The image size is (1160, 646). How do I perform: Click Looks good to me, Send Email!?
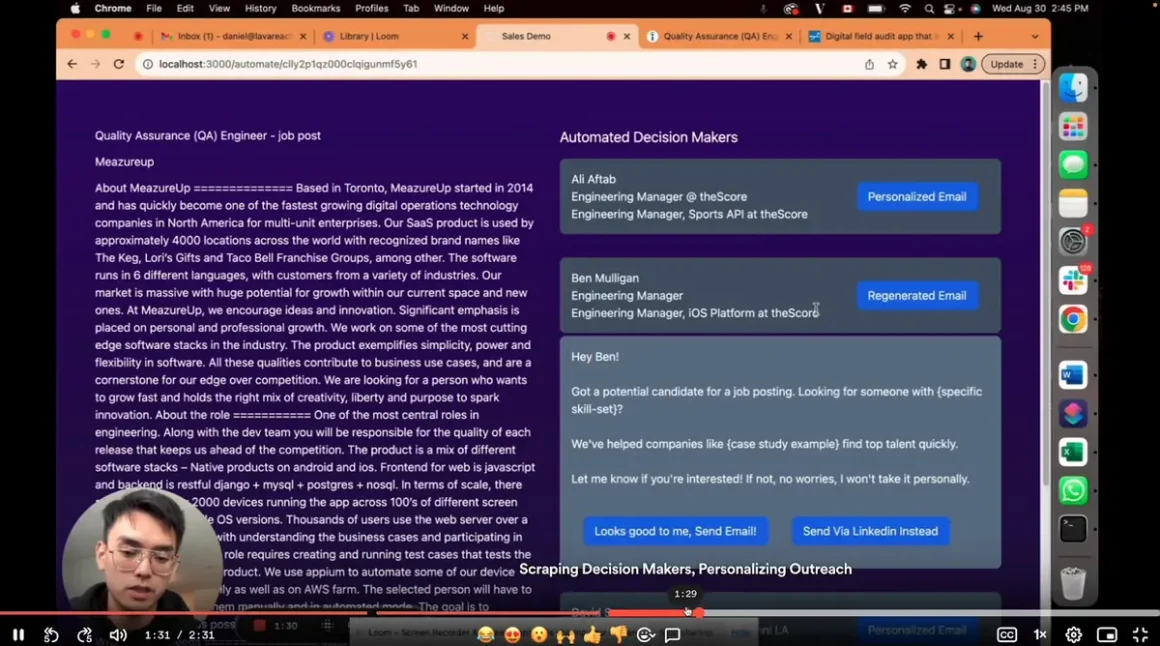(675, 531)
